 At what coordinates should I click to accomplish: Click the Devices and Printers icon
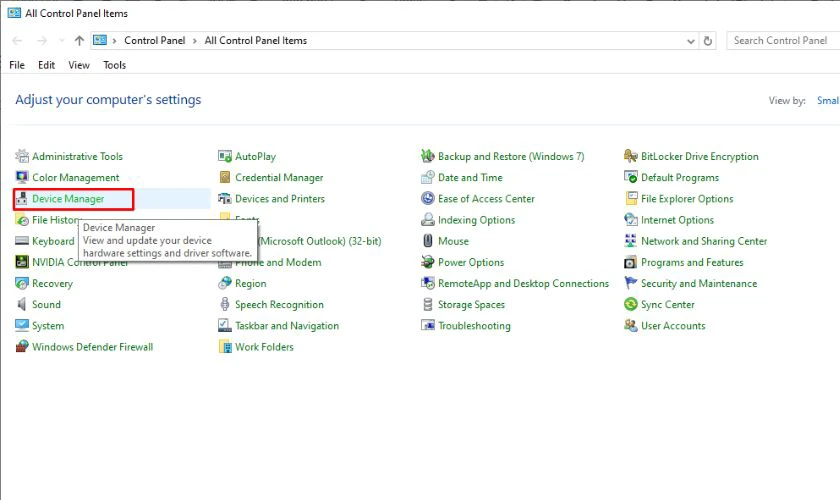click(x=225, y=199)
